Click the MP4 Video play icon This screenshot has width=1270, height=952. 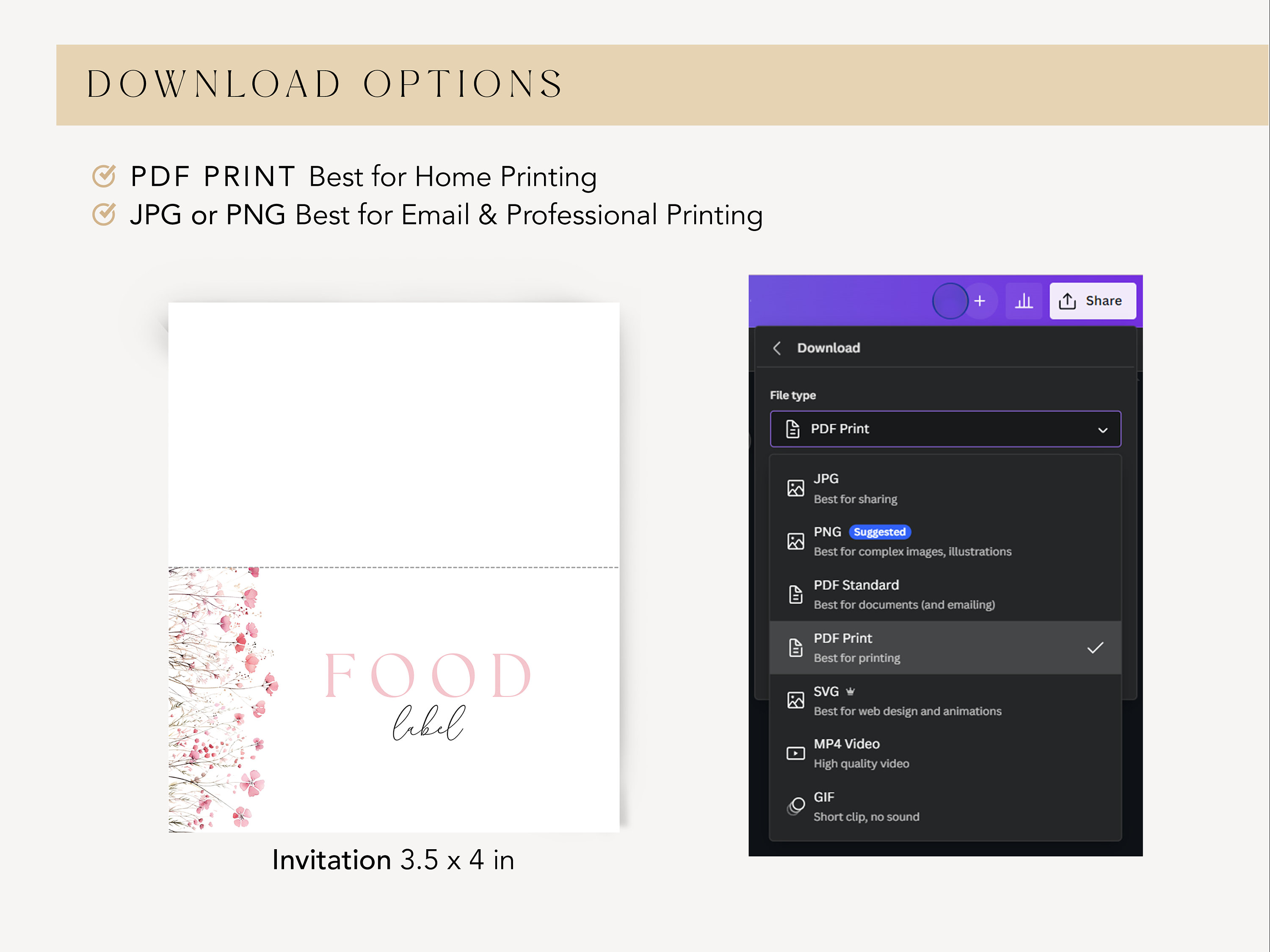coord(795,754)
